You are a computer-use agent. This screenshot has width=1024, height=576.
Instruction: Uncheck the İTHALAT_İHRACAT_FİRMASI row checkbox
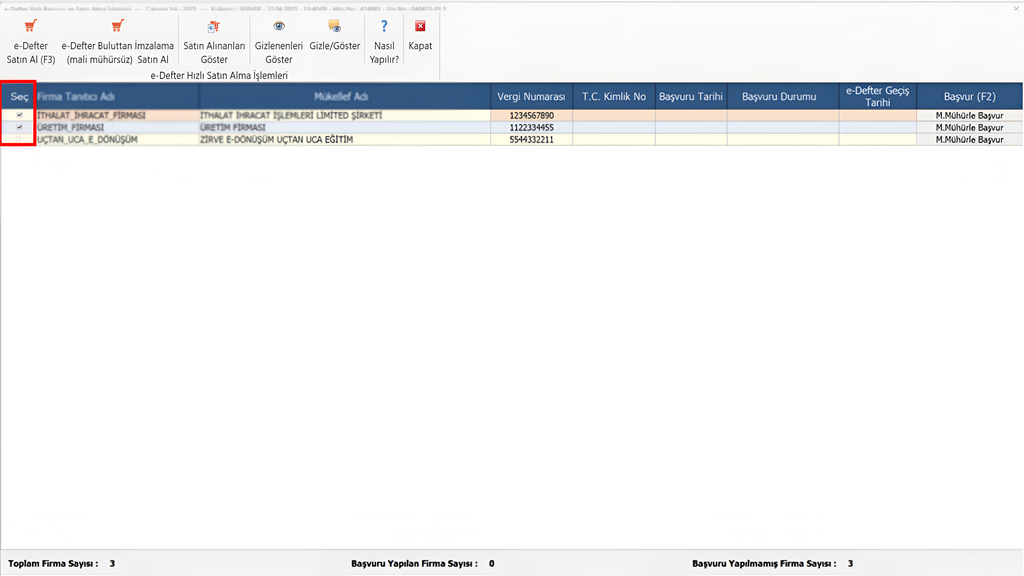(20, 115)
